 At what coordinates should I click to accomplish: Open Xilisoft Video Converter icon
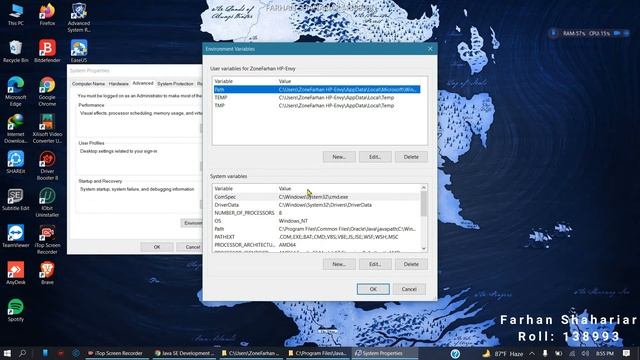coord(47,128)
